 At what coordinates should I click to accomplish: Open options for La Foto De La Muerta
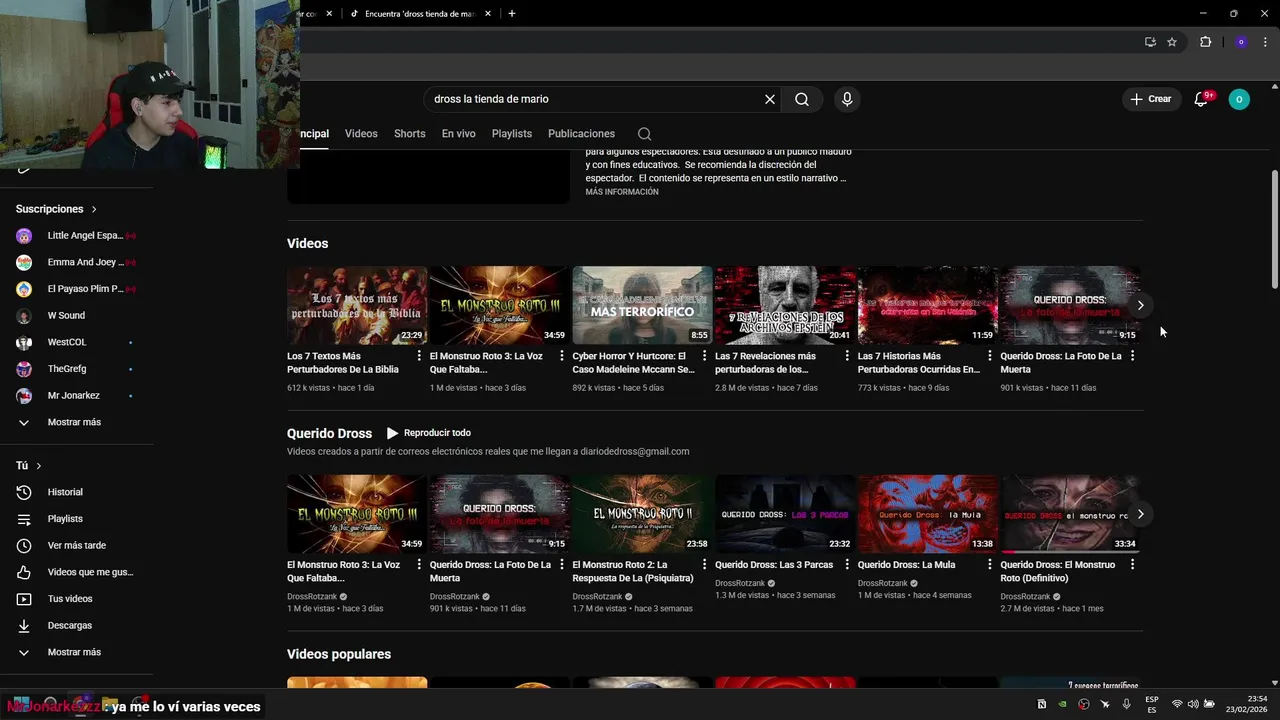(1132, 356)
